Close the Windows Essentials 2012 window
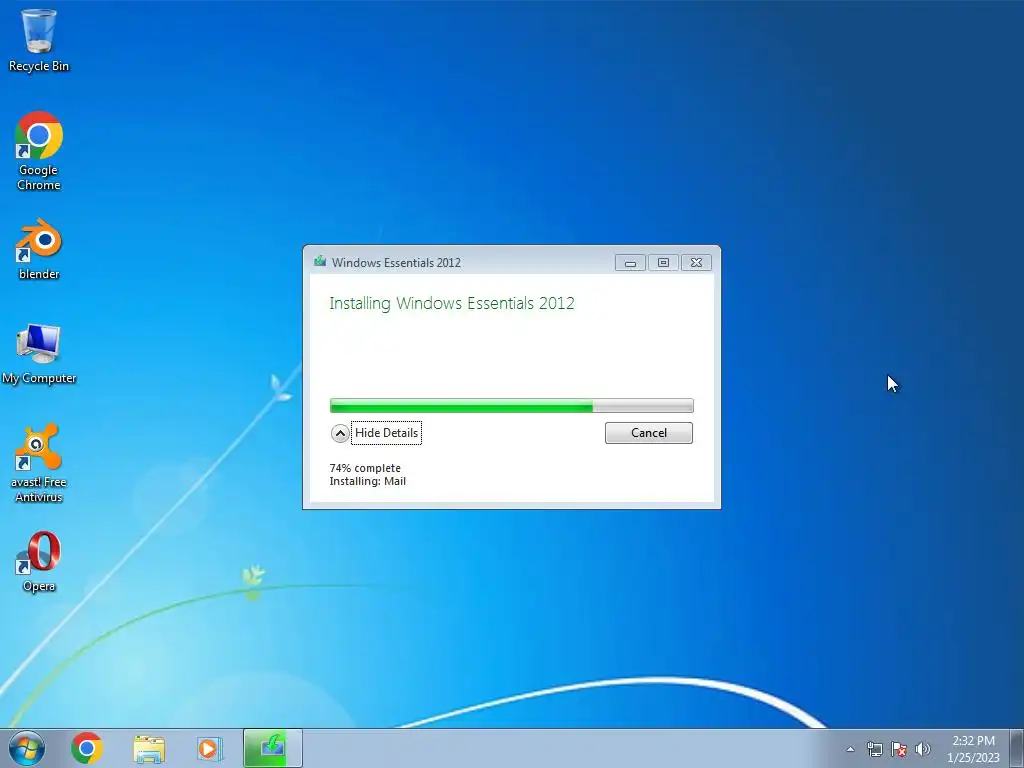This screenshot has width=1024, height=768. pos(696,263)
